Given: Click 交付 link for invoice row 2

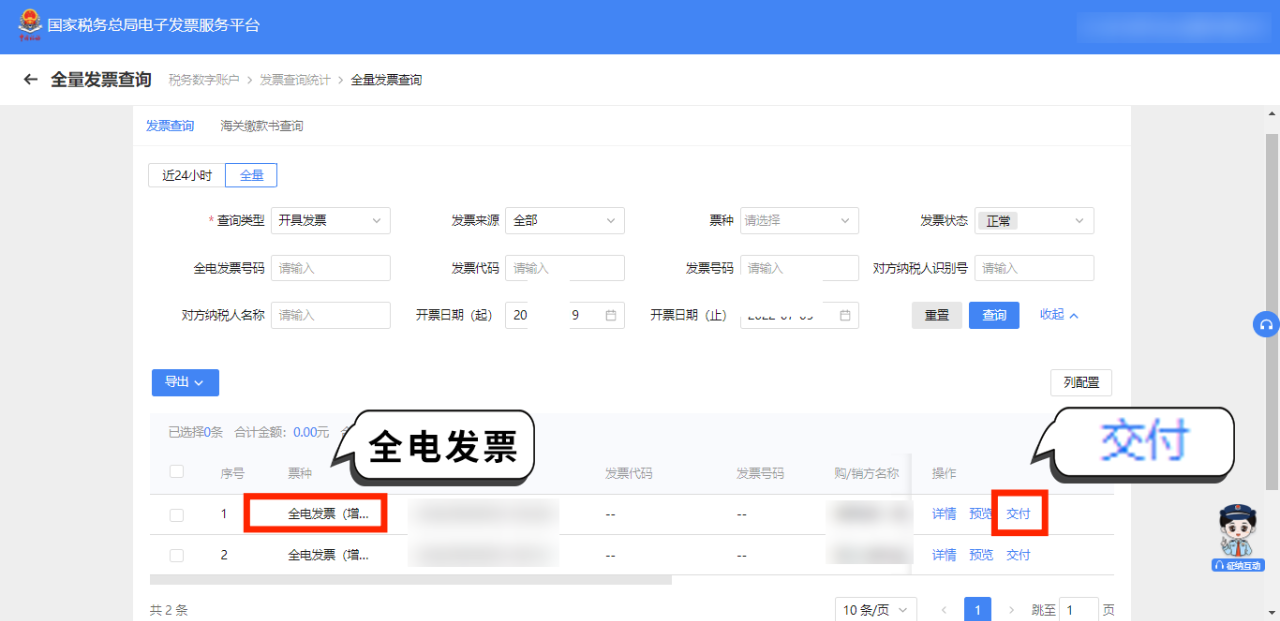Looking at the screenshot, I should (1018, 555).
